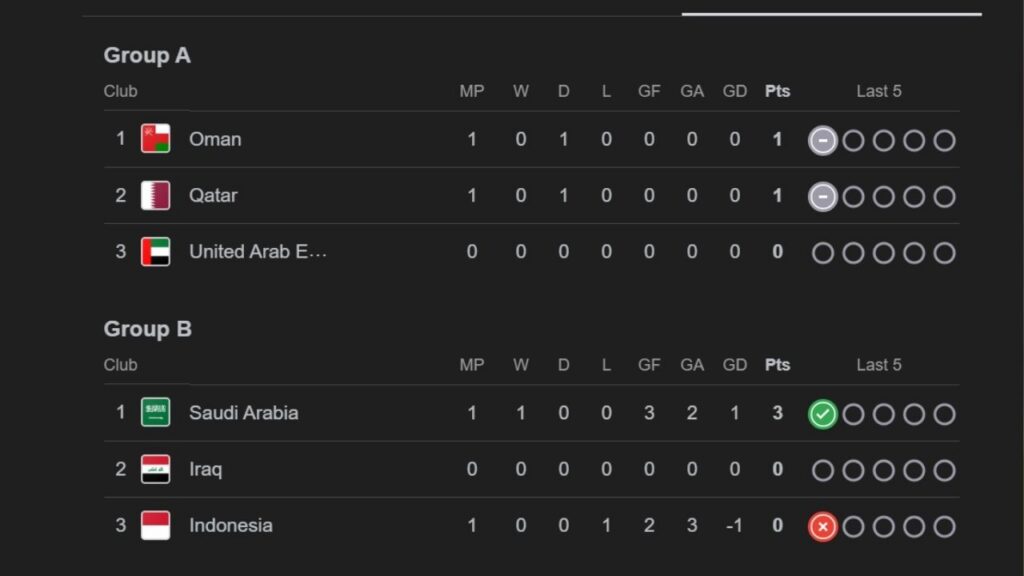Click the MP column header in Group B
The height and width of the screenshot is (576, 1024).
[x=472, y=365]
